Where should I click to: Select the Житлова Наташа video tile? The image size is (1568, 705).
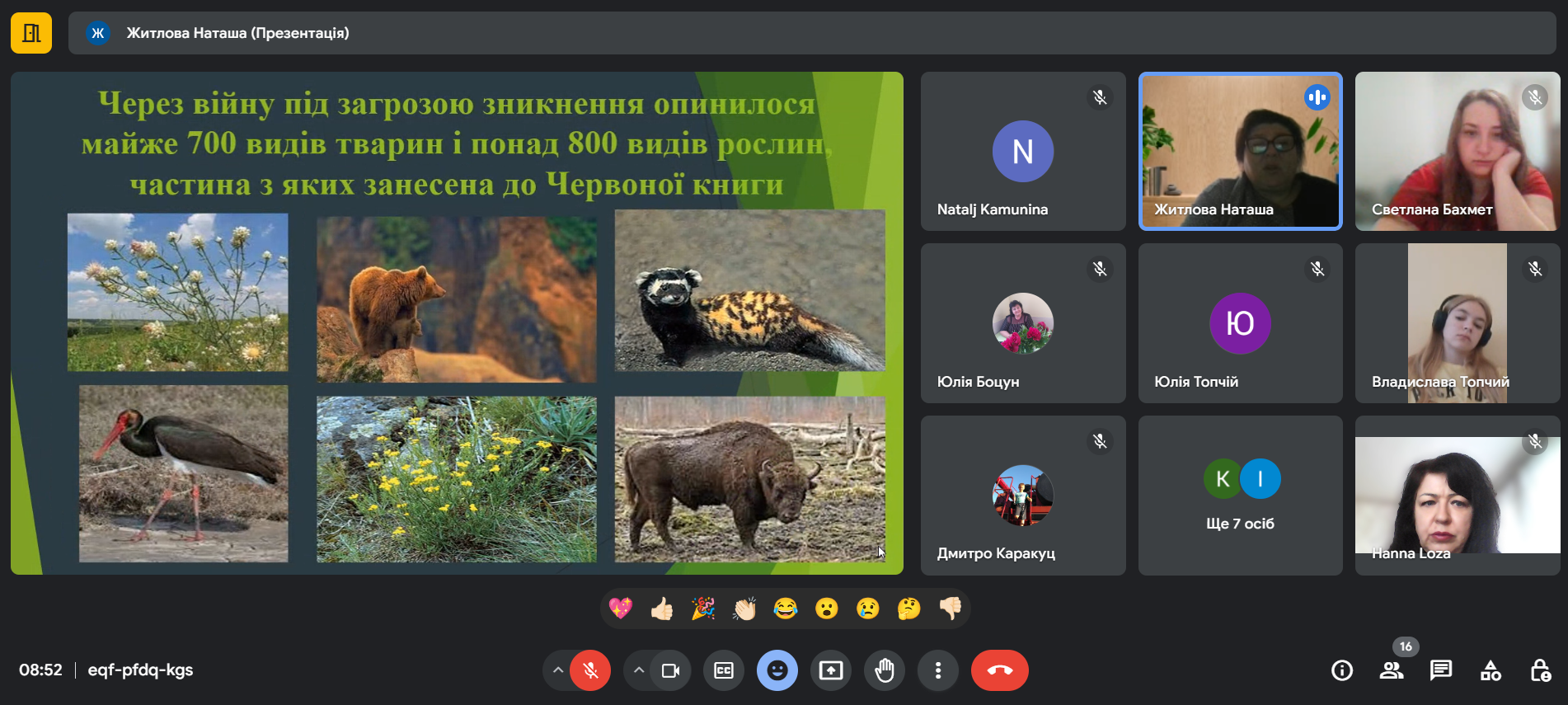tap(1240, 151)
